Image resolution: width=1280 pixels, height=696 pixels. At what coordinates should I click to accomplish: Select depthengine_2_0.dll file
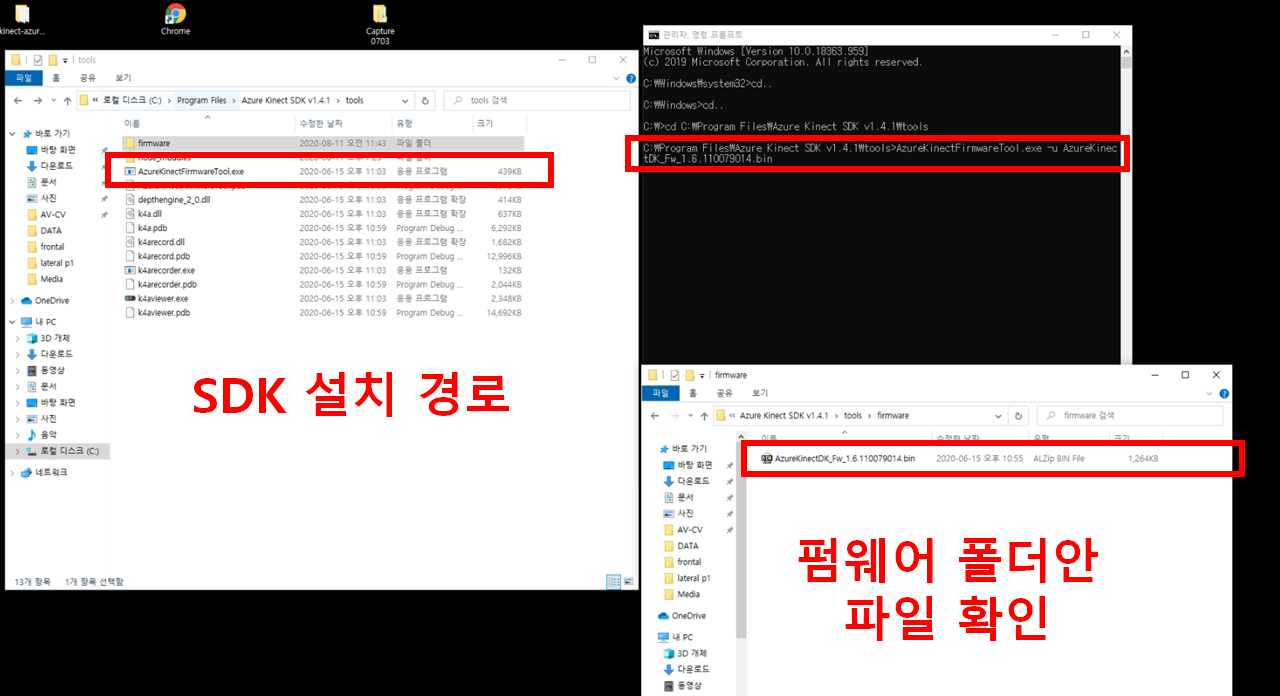click(322, 199)
